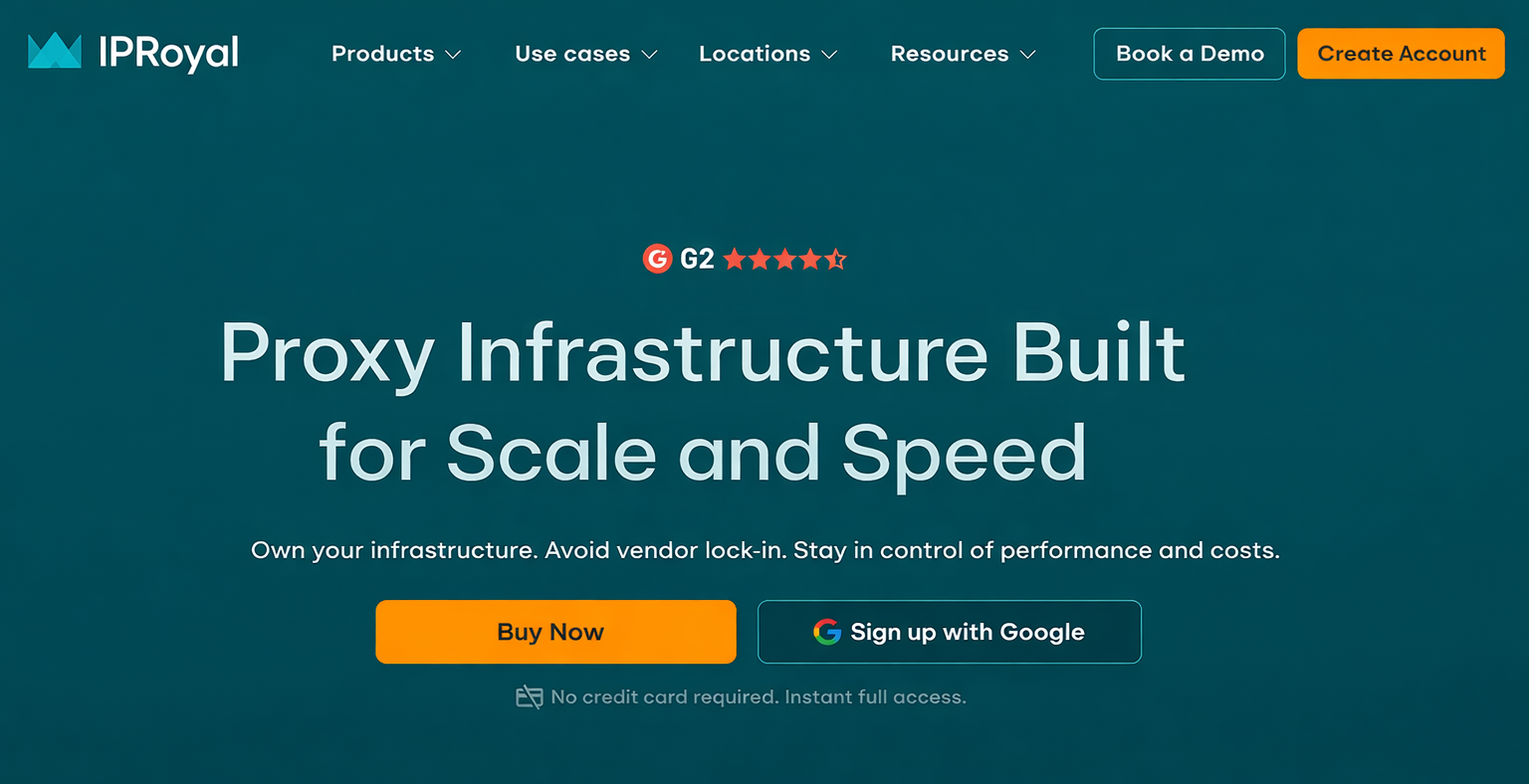The height and width of the screenshot is (784, 1529).
Task: Click the first star in the G2 rating
Action: point(735,260)
